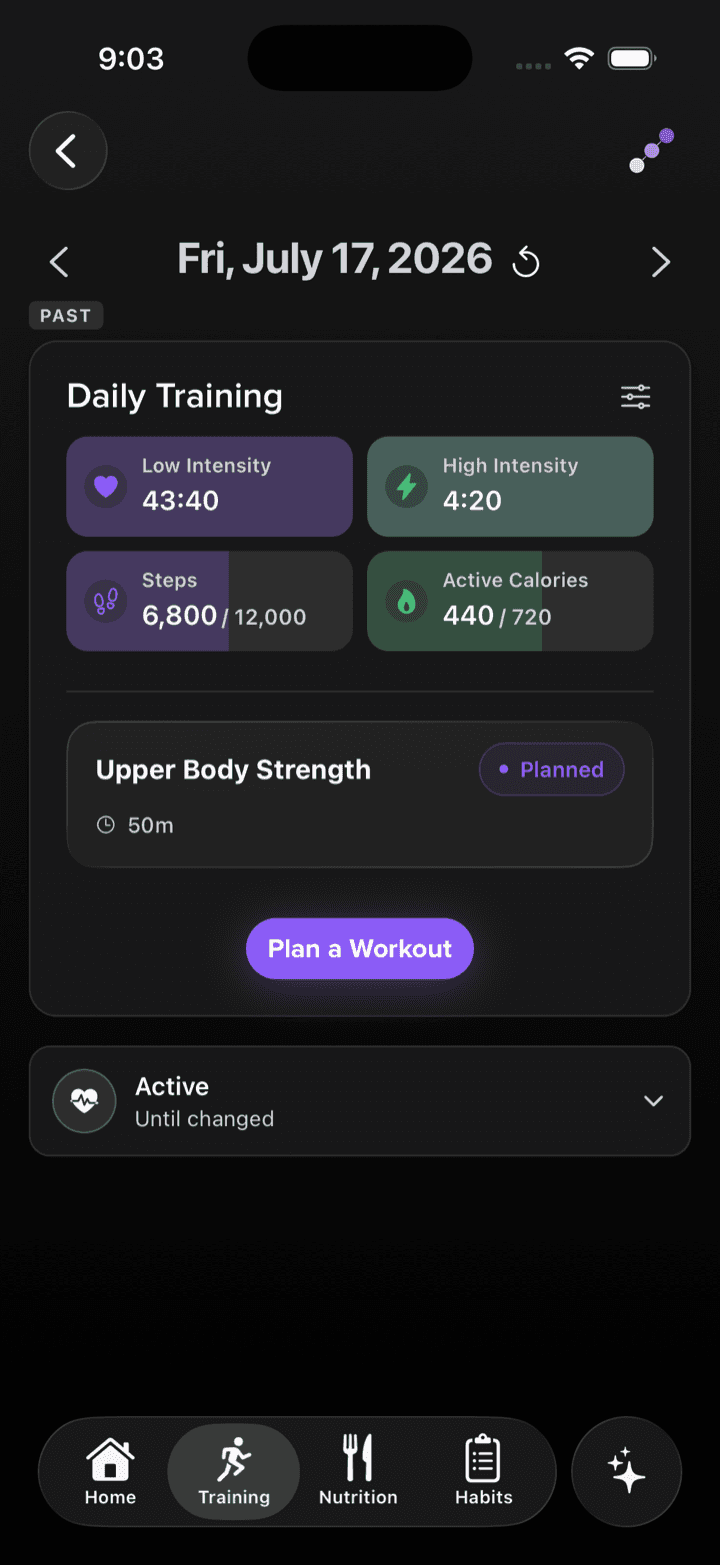Switch to the Nutrition tab
This screenshot has height=1565, width=720.
tap(358, 1471)
